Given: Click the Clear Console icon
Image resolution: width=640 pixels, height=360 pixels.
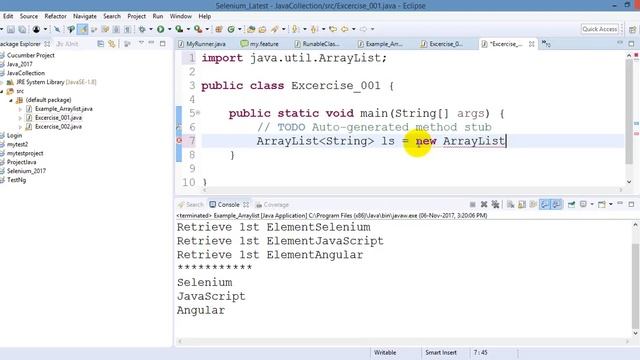Looking at the screenshot, I should coord(510,204).
